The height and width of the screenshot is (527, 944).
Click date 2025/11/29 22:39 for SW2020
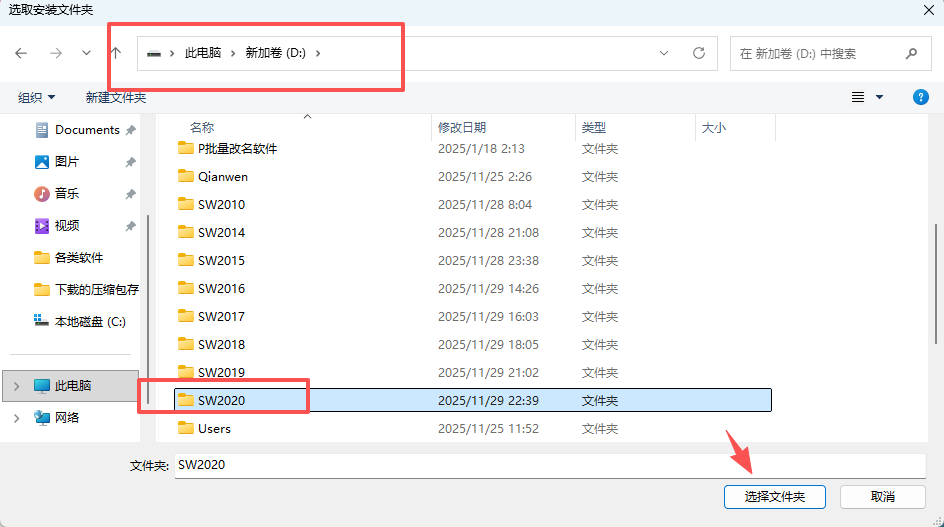point(488,401)
